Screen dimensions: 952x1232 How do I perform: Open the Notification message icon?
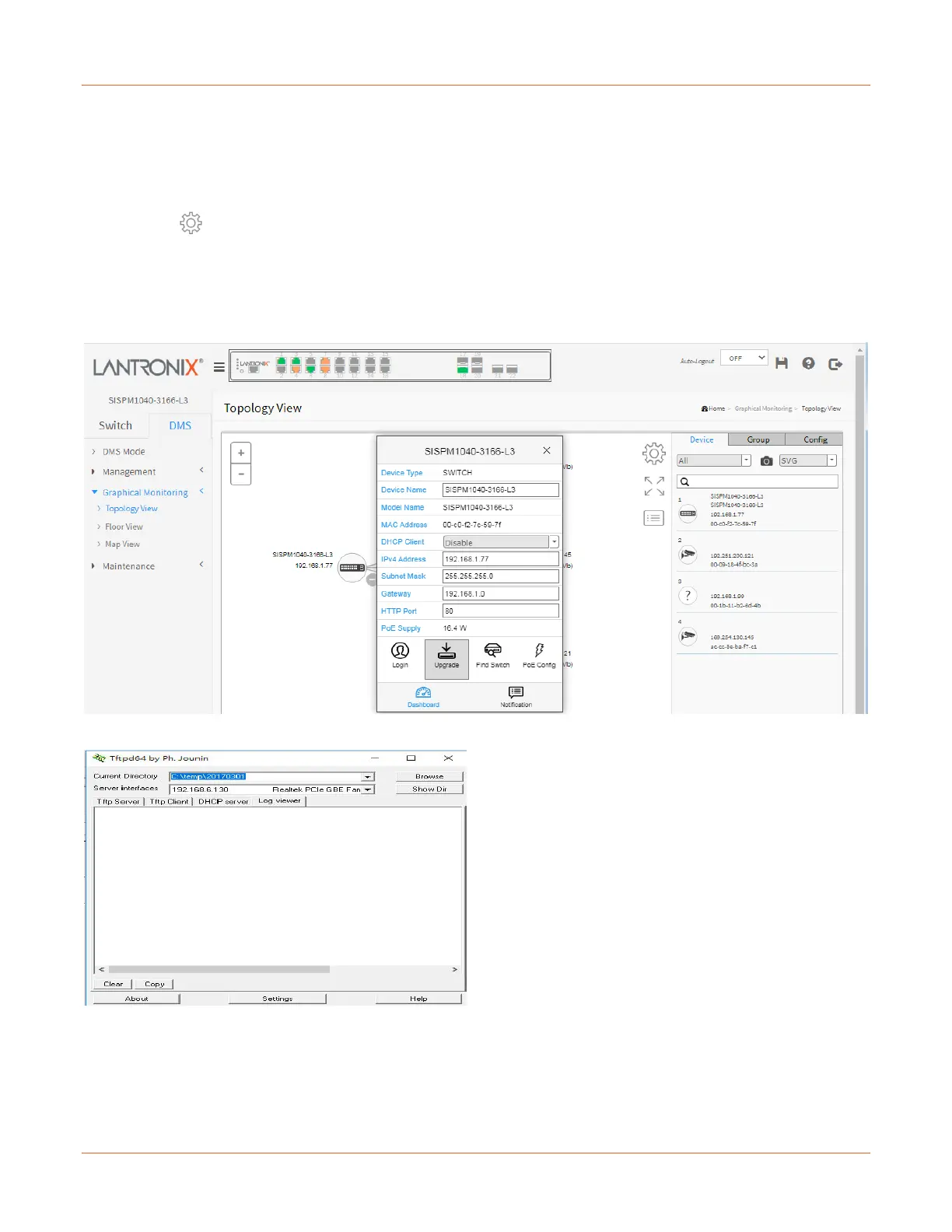[x=516, y=697]
